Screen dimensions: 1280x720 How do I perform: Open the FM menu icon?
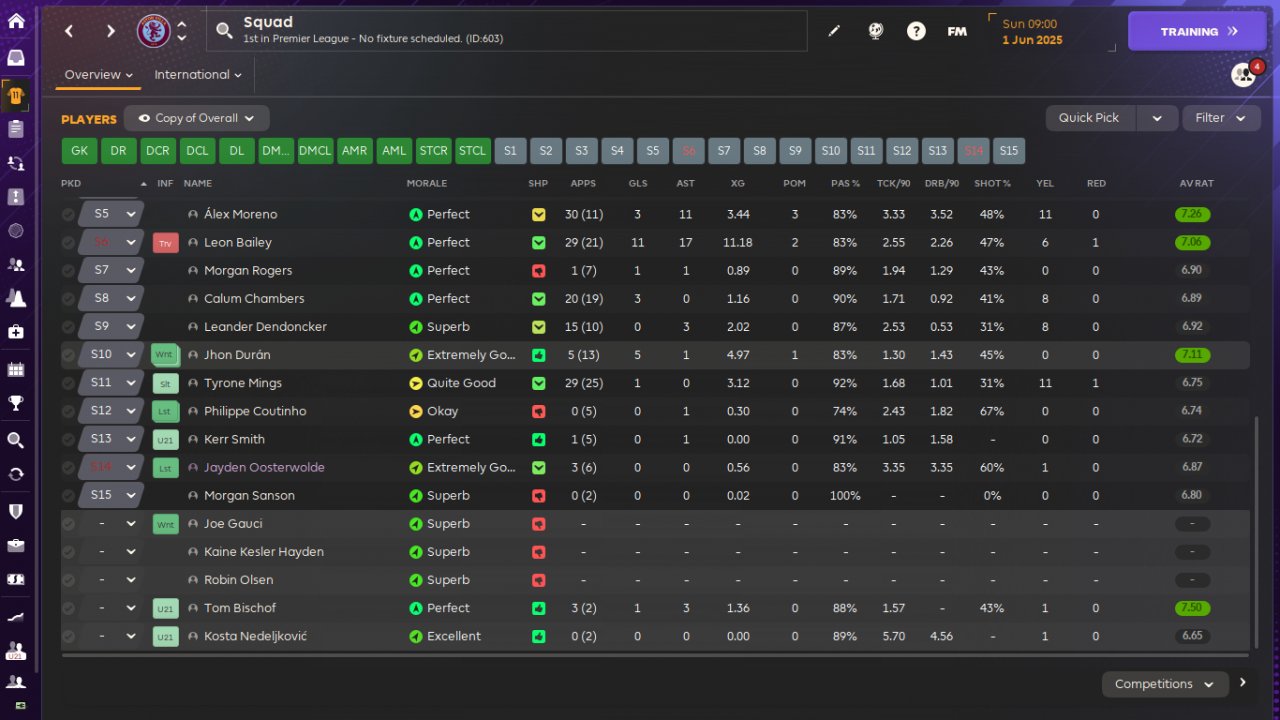coord(957,31)
